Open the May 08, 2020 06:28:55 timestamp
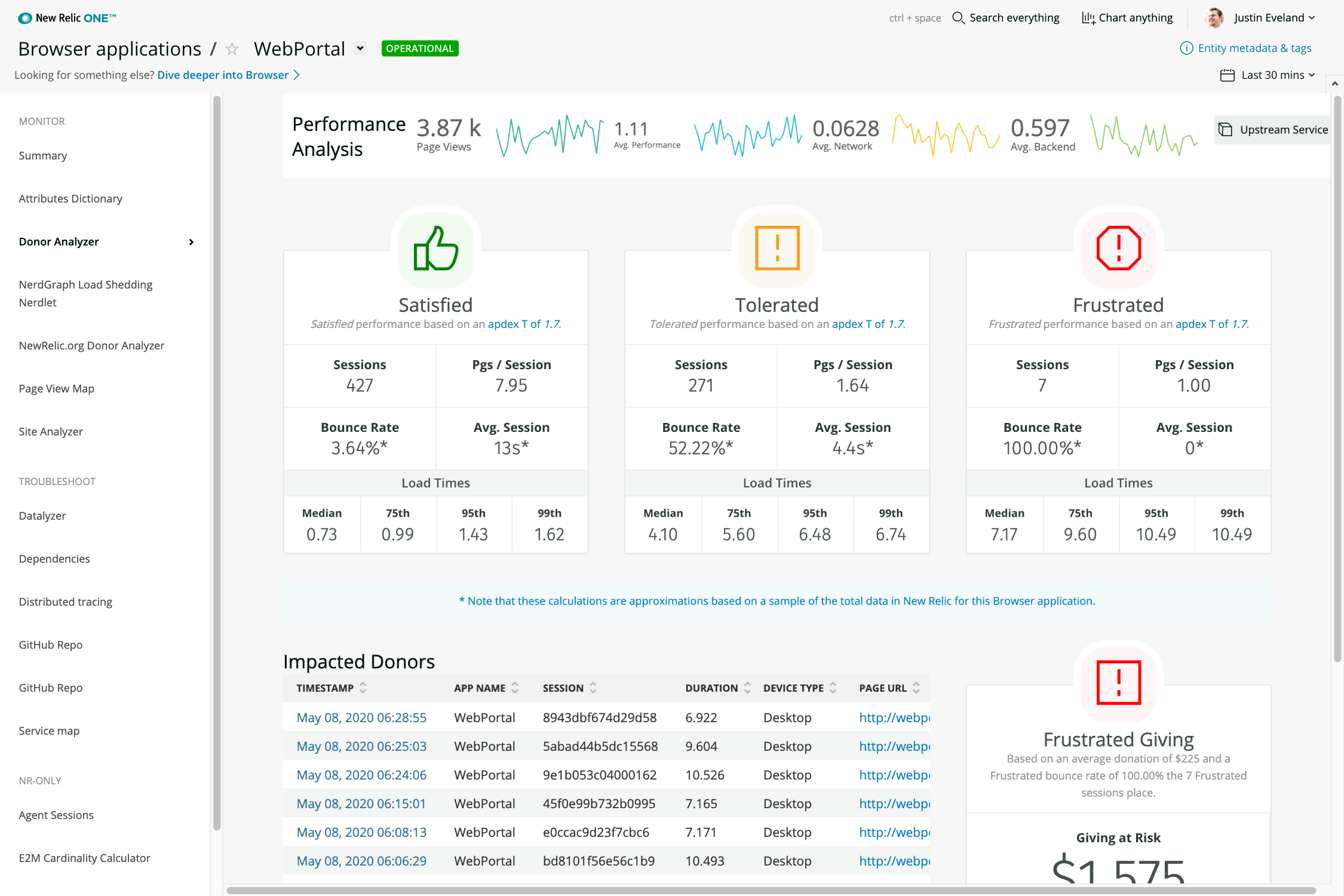This screenshot has height=896, width=1344. point(361,717)
